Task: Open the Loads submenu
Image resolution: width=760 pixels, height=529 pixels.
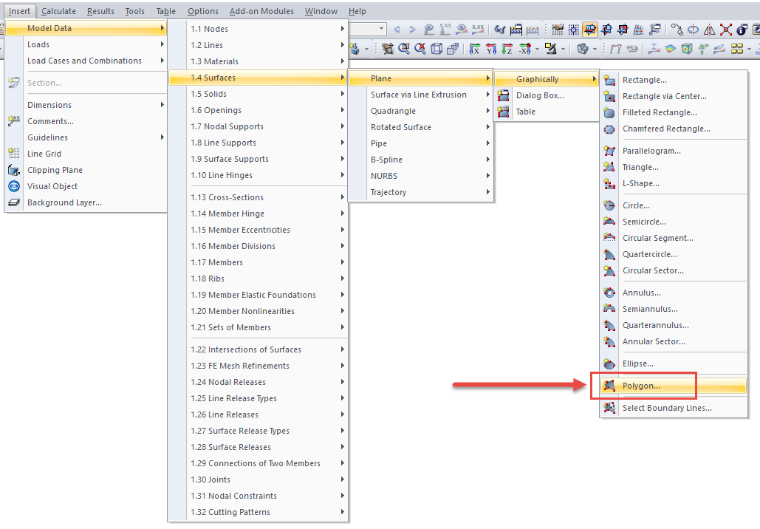Action: click(87, 45)
